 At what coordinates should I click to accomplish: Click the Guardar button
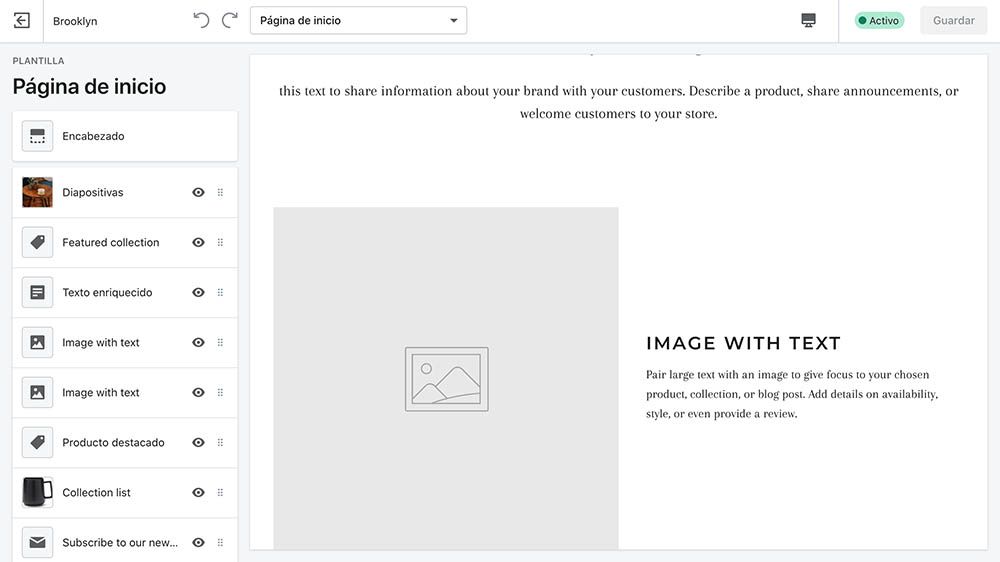tap(953, 20)
